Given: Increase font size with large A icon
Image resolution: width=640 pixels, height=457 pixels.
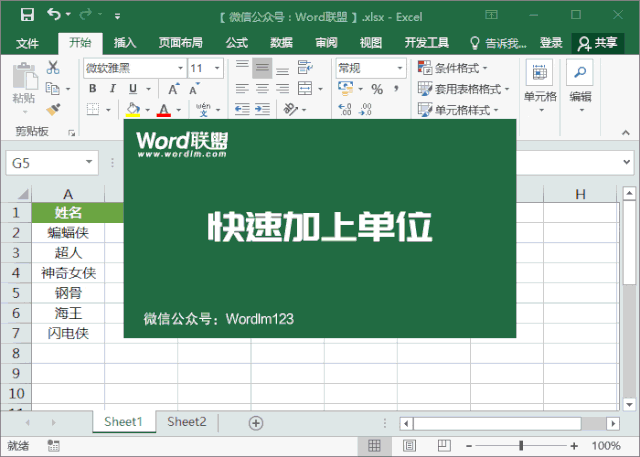Looking at the screenshot, I should [x=173, y=89].
